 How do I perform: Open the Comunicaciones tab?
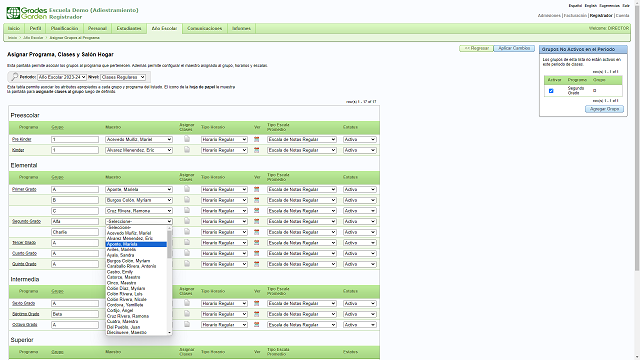[204, 28]
